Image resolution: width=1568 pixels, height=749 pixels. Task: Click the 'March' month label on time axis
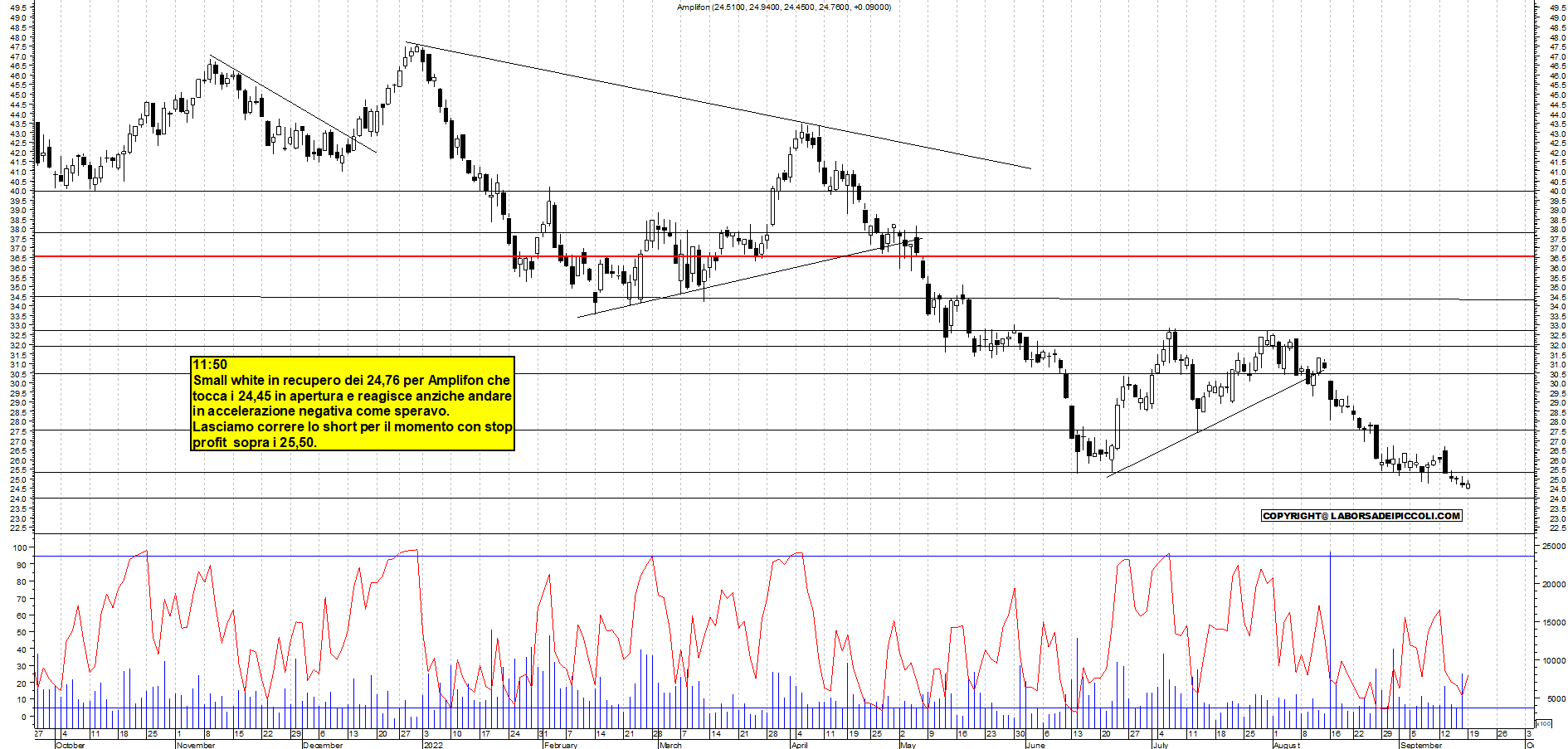(670, 745)
